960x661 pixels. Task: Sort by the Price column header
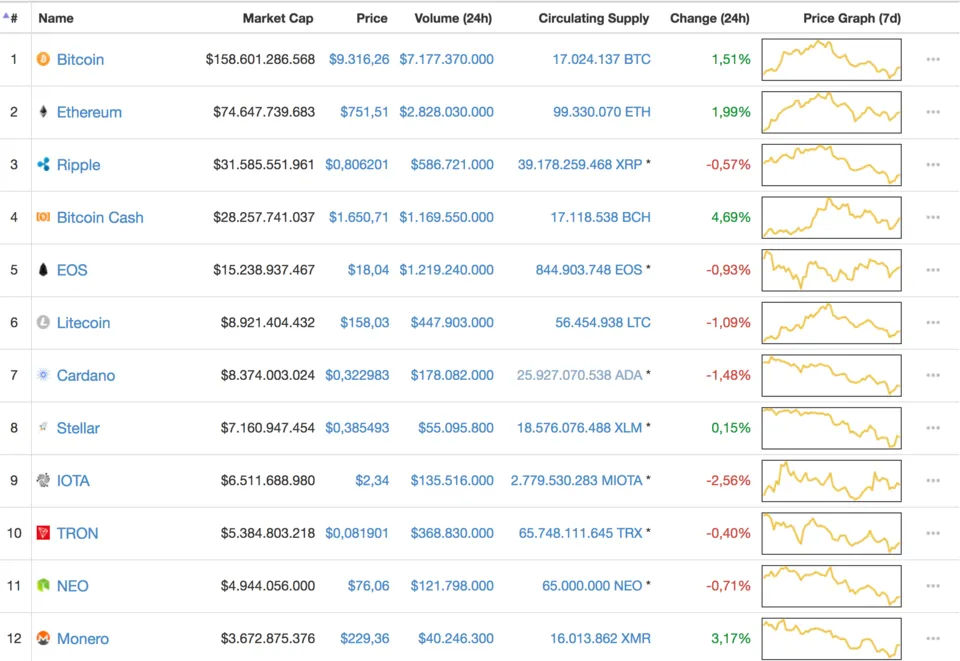[372, 18]
